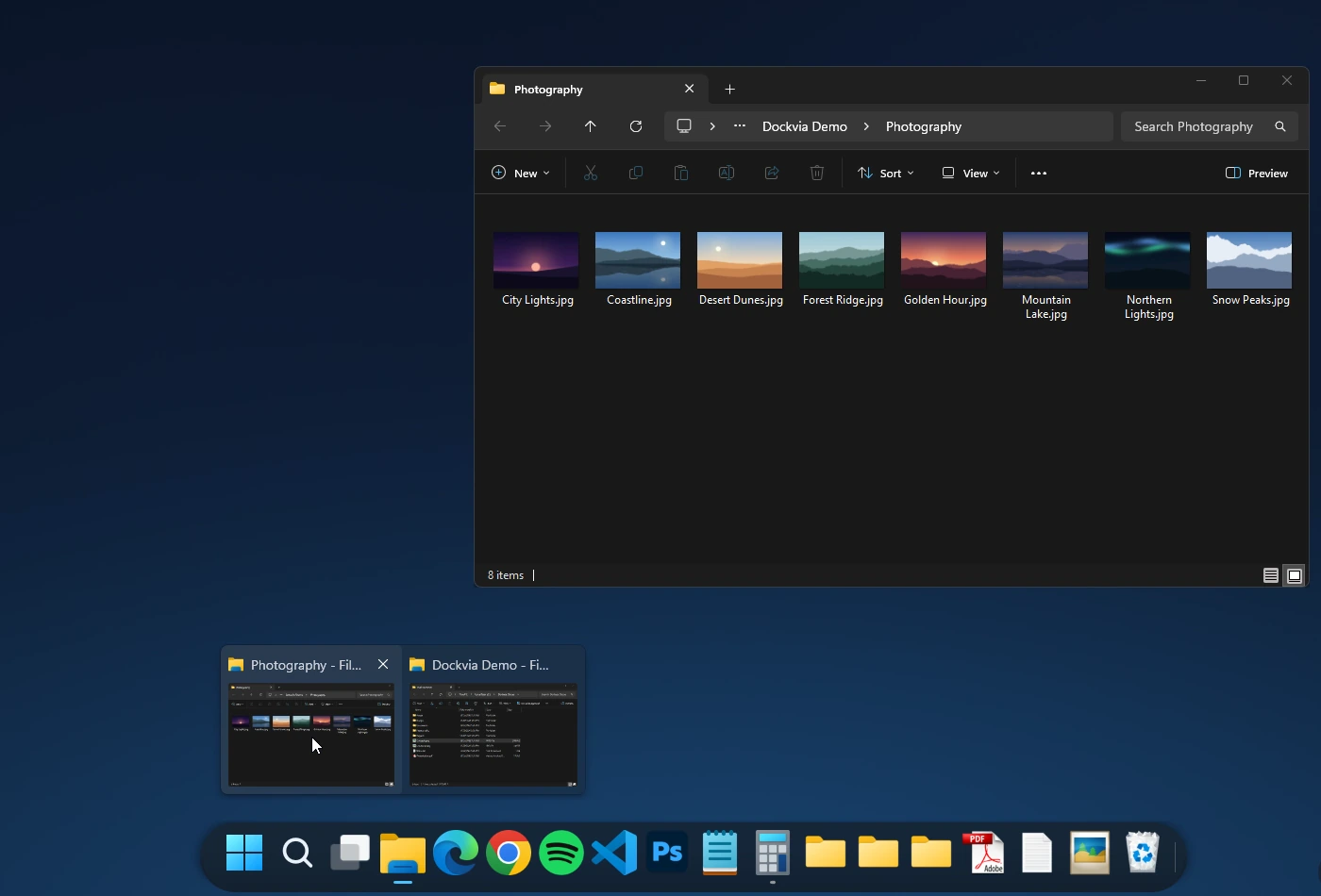Toggle the Preview pane
1321x896 pixels.
[1257, 173]
